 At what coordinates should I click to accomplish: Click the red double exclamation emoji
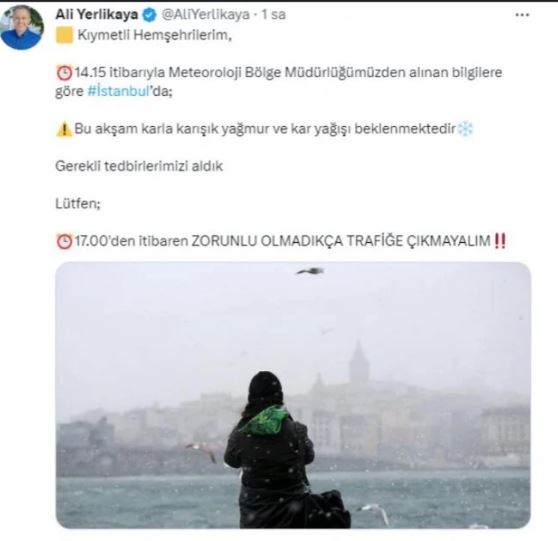[500, 241]
